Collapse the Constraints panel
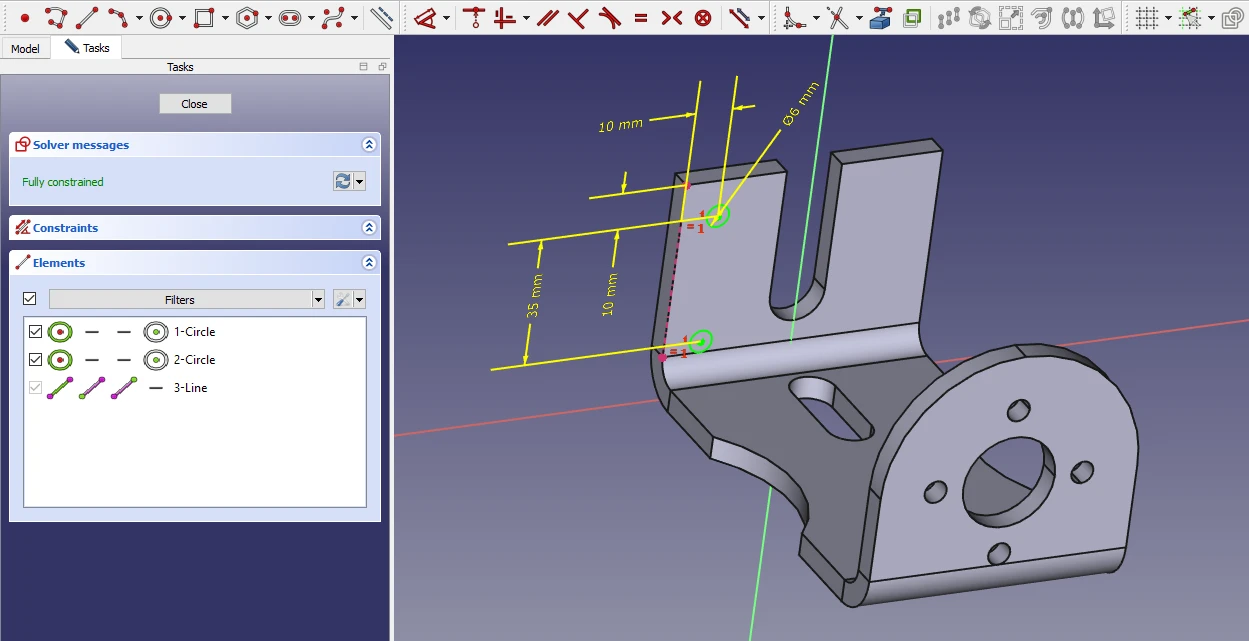The height and width of the screenshot is (641, 1249). 369,228
